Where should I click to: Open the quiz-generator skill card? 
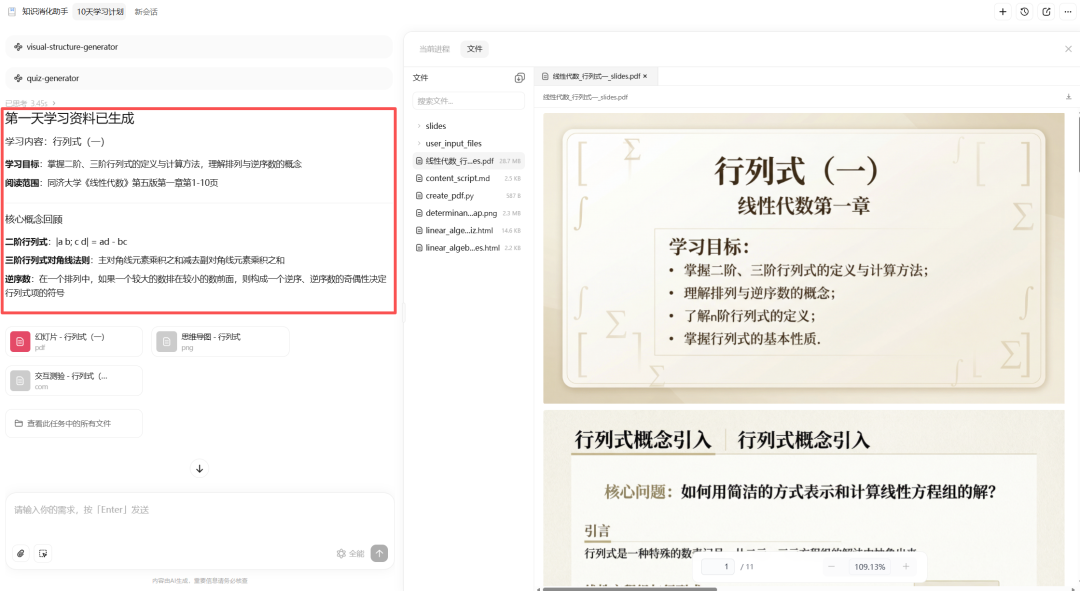tap(199, 78)
